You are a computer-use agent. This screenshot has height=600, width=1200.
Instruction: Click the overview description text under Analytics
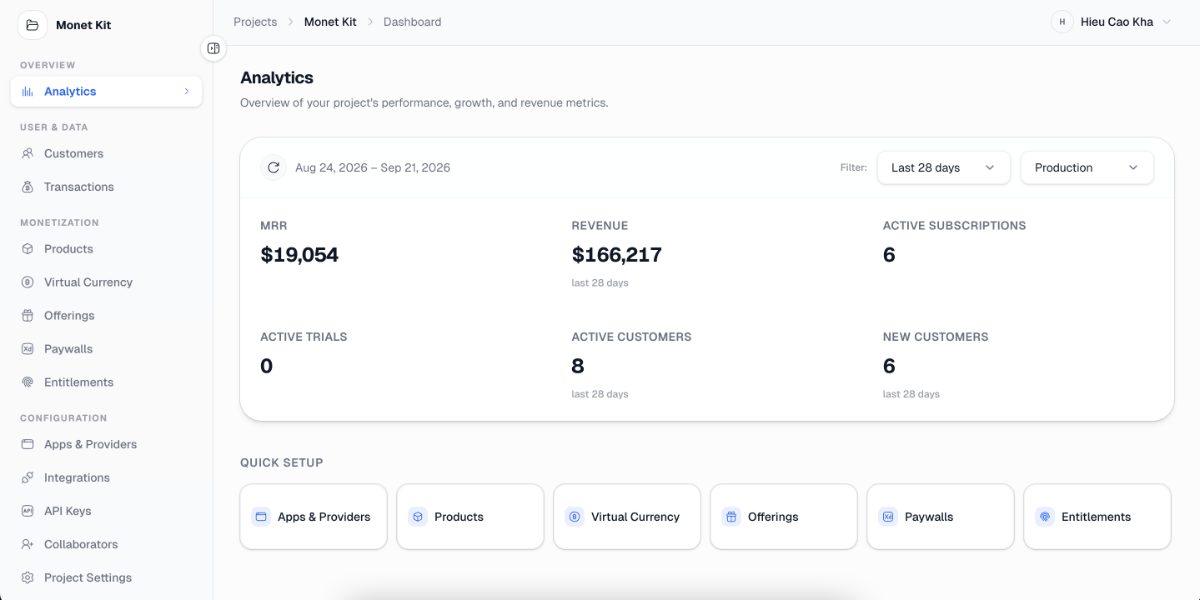(x=424, y=103)
